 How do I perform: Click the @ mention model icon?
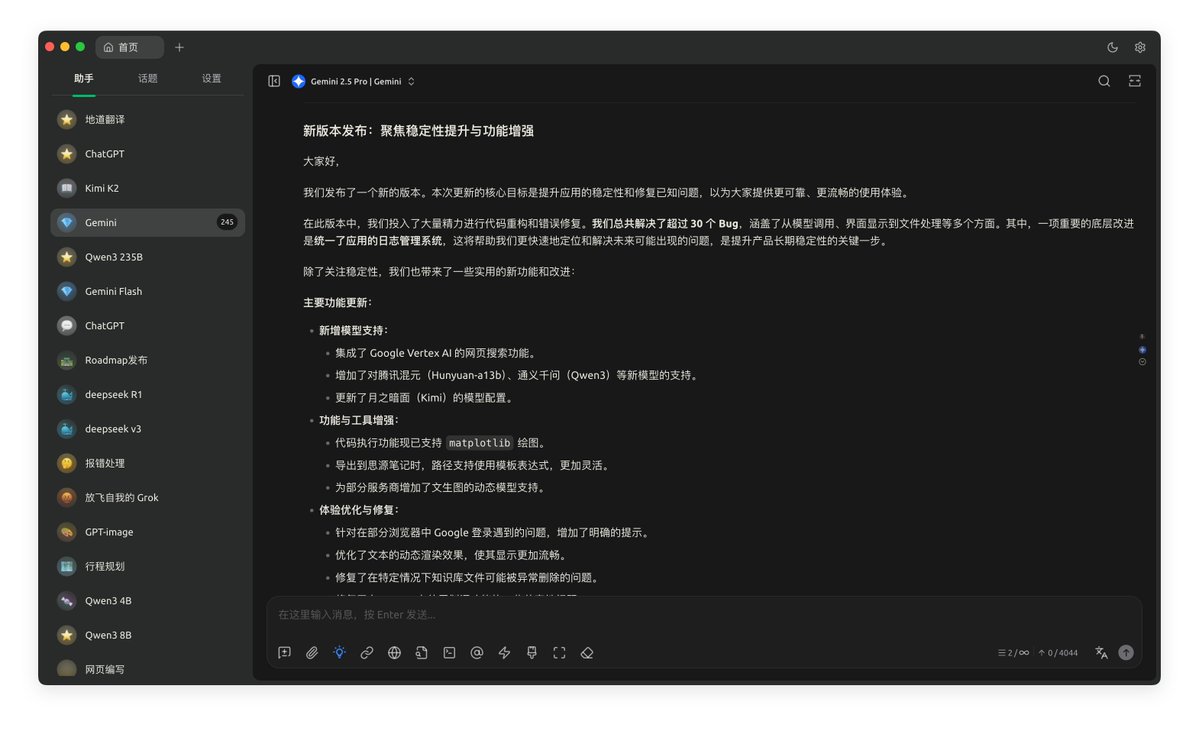pos(477,652)
